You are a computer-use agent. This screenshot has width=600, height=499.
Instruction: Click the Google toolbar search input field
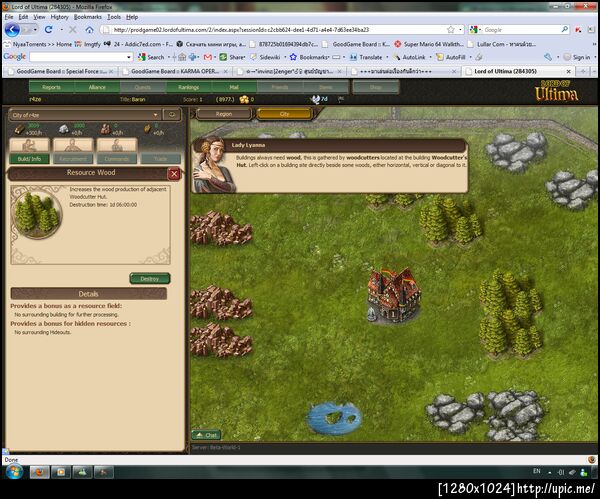[x=78, y=57]
